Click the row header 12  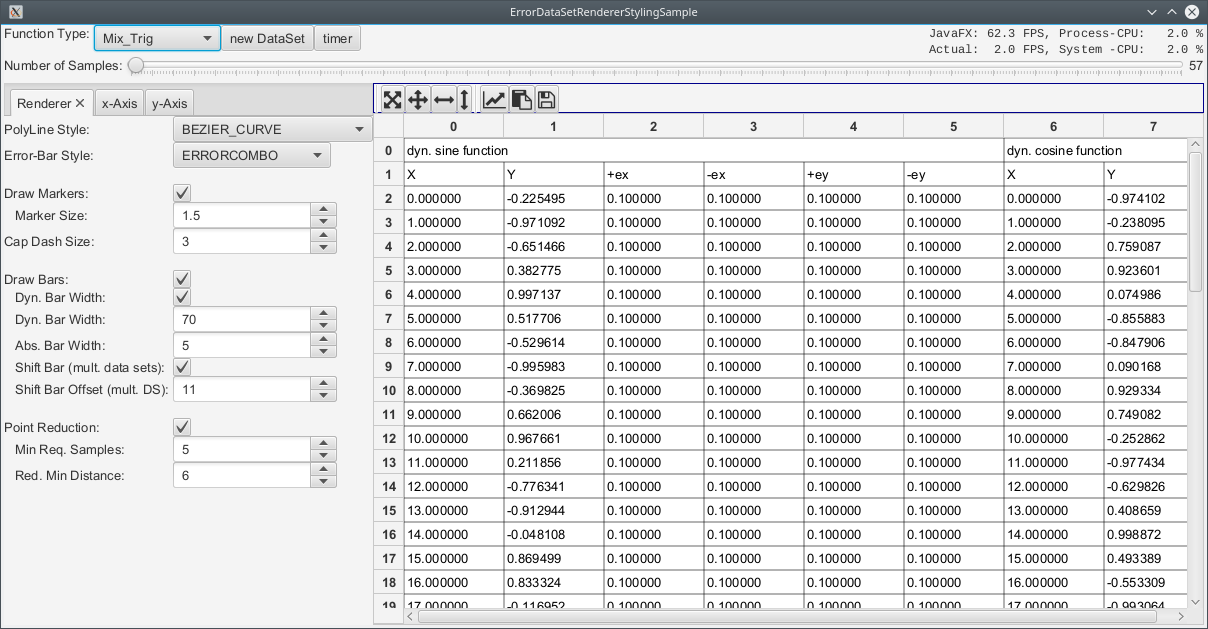point(388,438)
